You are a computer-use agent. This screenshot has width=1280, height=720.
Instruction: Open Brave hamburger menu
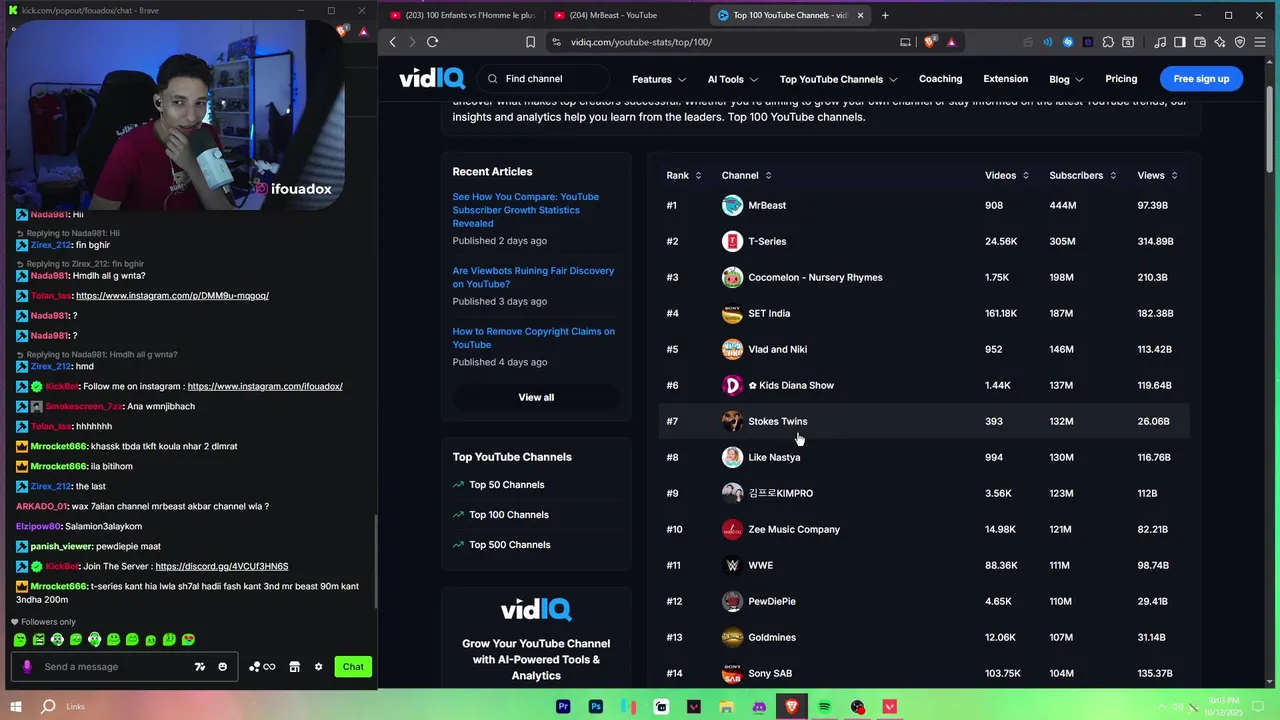click(x=1260, y=42)
